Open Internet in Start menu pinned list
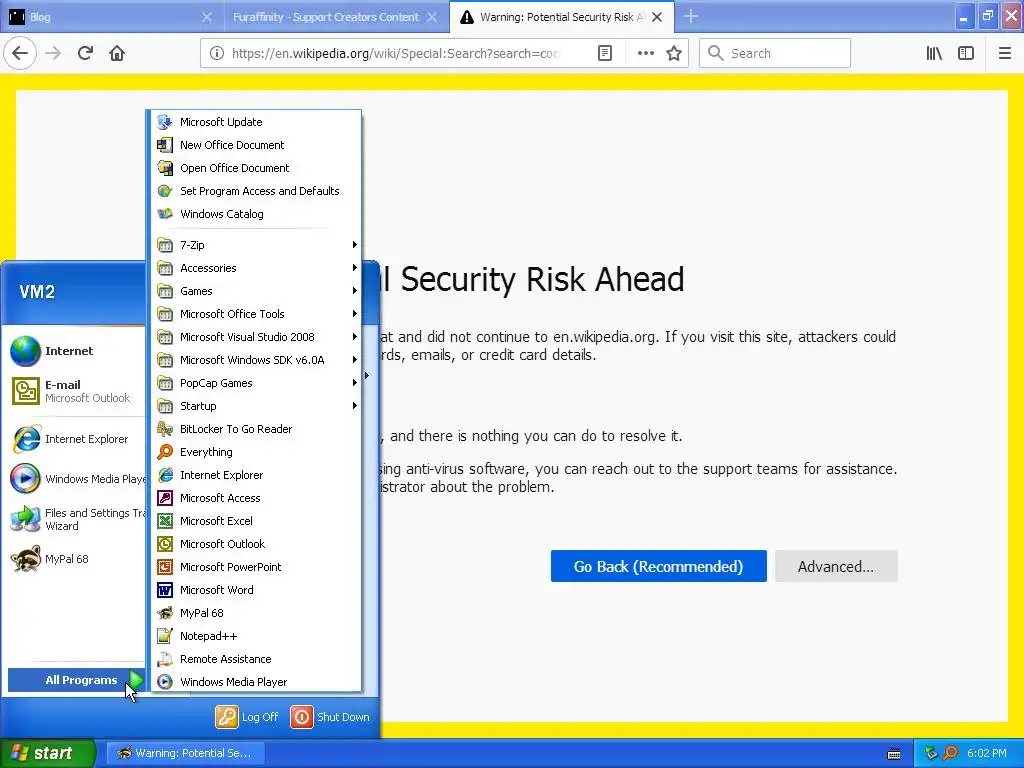Viewport: 1024px width, 768px height. (76, 351)
